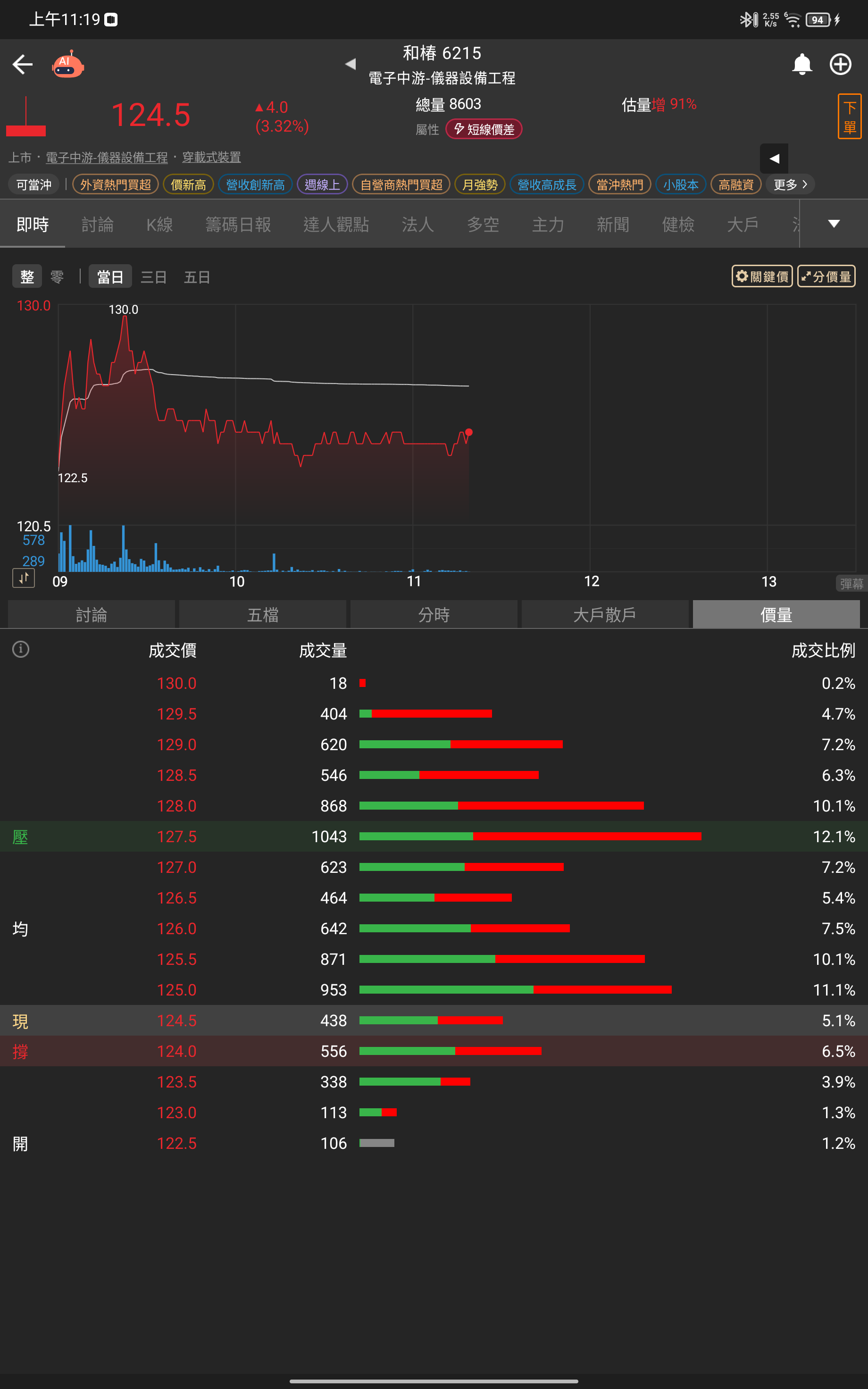Tap the info icon beside 成交價
The image size is (868, 1389).
21,649
